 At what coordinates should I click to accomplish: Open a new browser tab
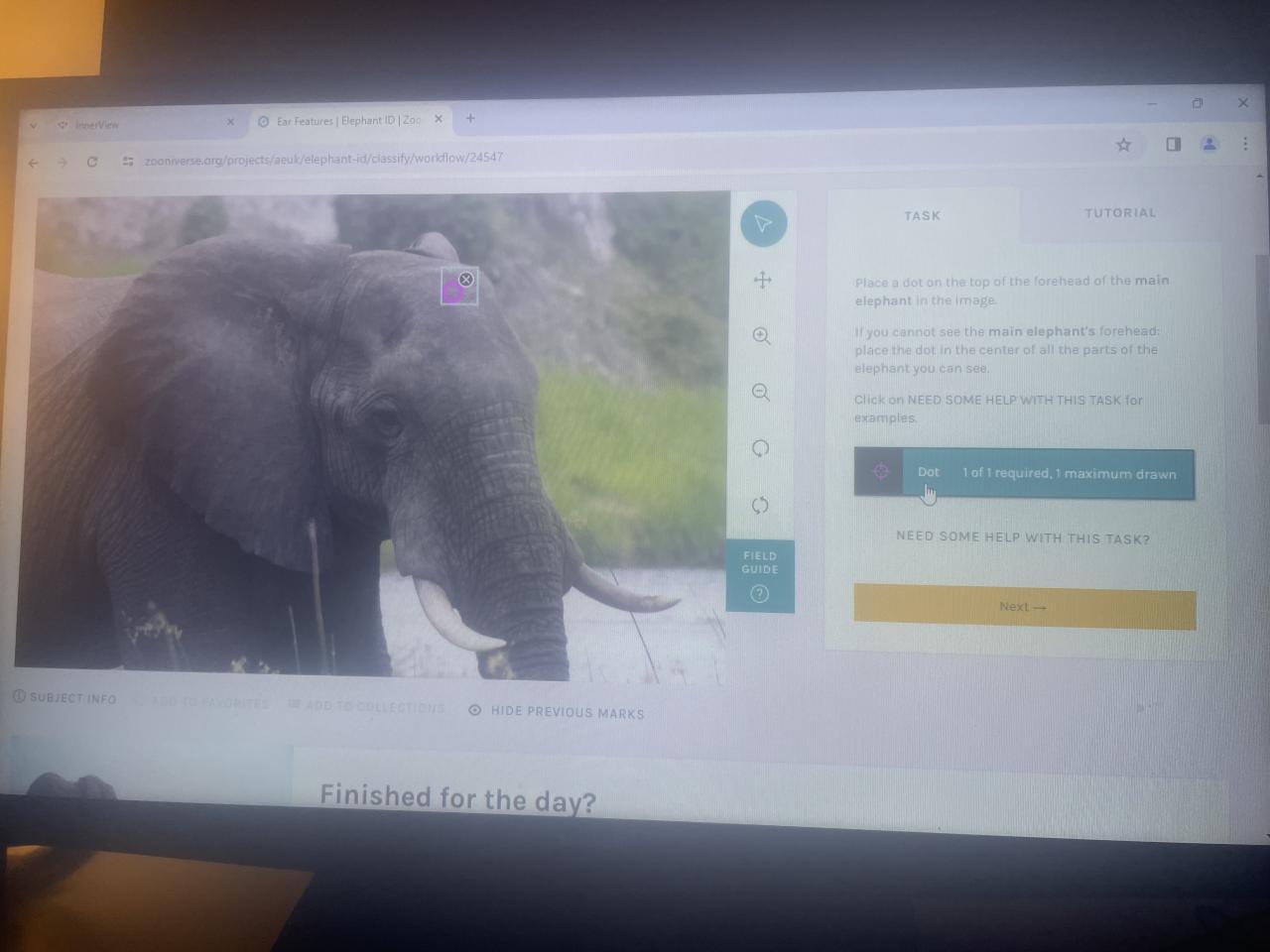click(470, 118)
